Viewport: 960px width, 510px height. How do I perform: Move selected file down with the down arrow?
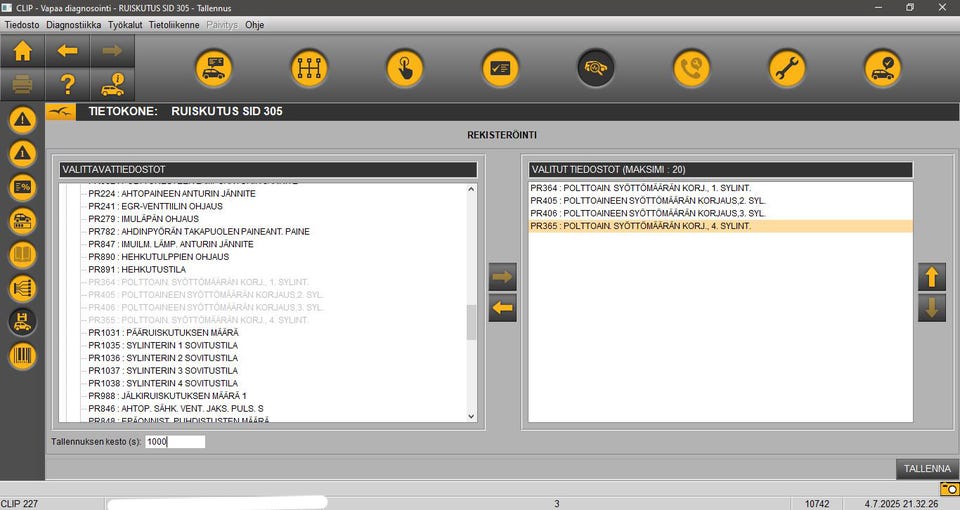[x=932, y=308]
